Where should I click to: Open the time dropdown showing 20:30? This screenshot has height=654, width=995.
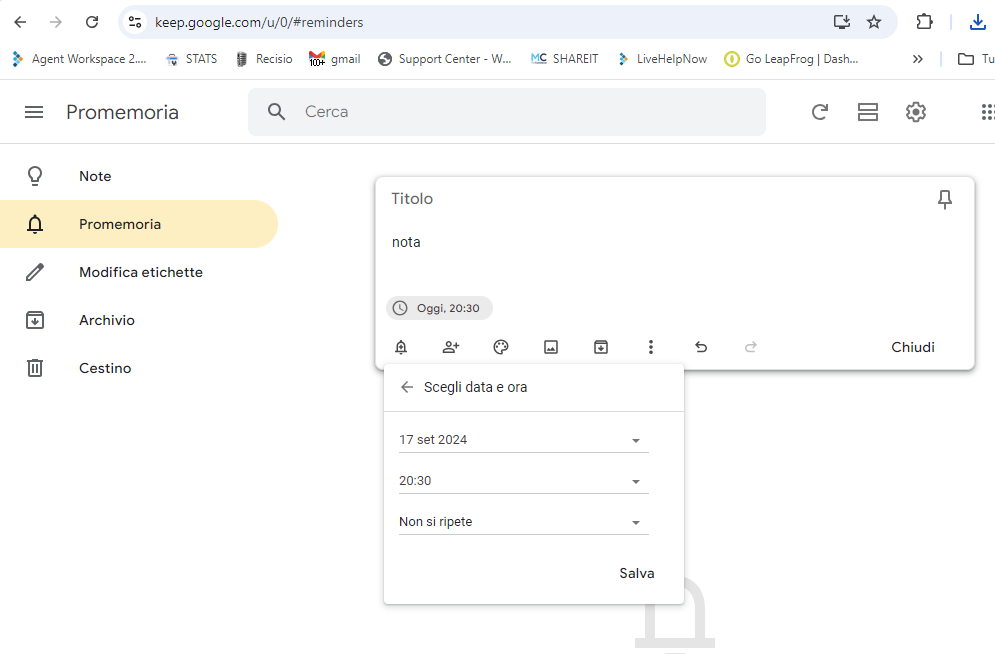point(524,481)
